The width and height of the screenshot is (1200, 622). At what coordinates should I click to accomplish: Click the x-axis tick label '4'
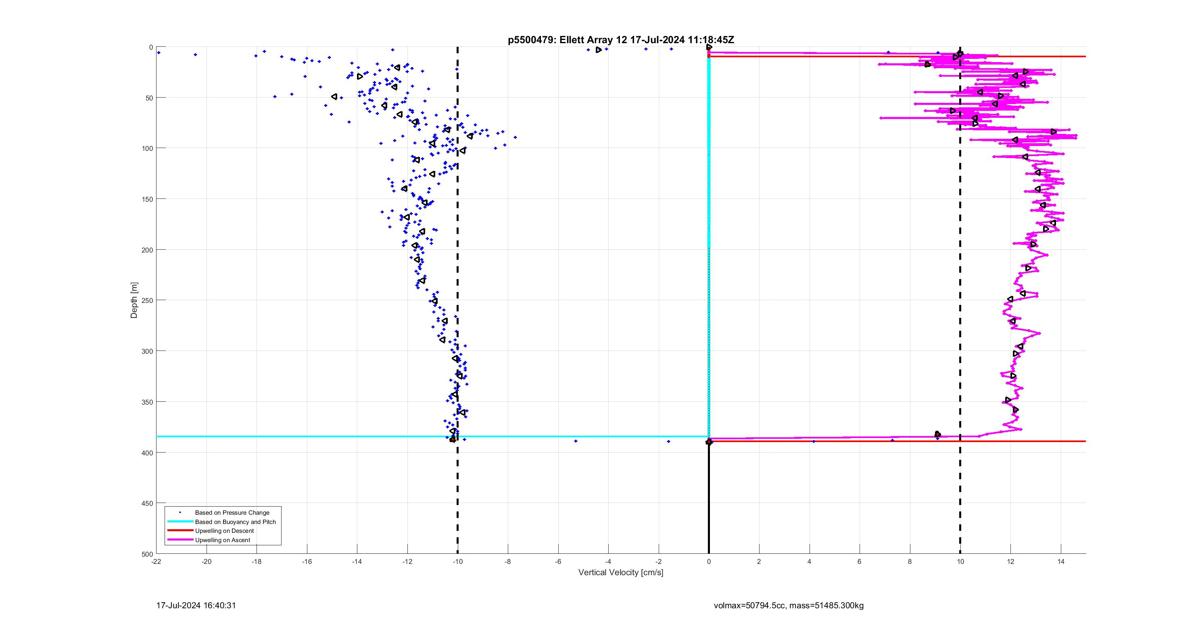pyautogui.click(x=809, y=561)
